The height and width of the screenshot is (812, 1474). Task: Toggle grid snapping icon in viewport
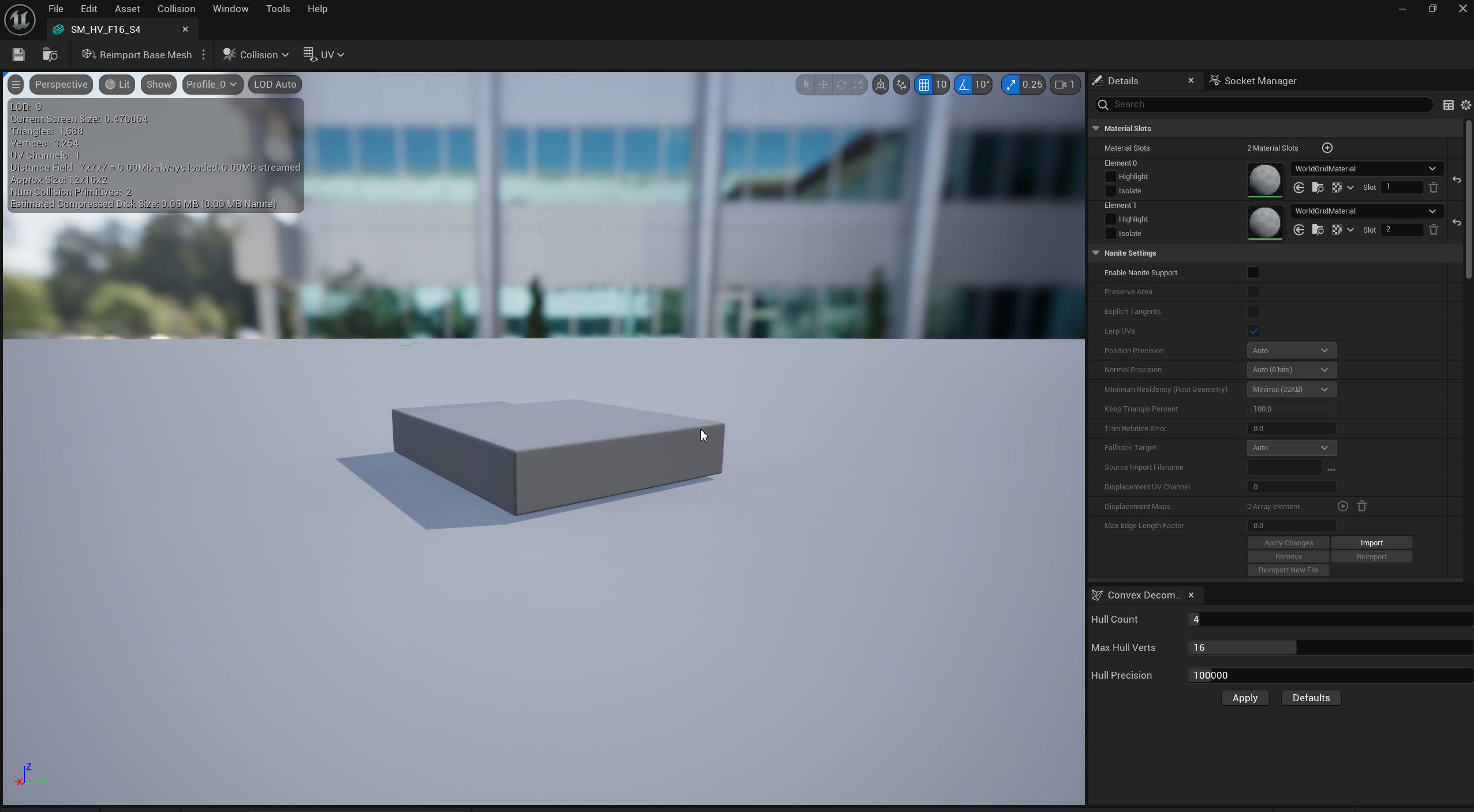pos(924,85)
